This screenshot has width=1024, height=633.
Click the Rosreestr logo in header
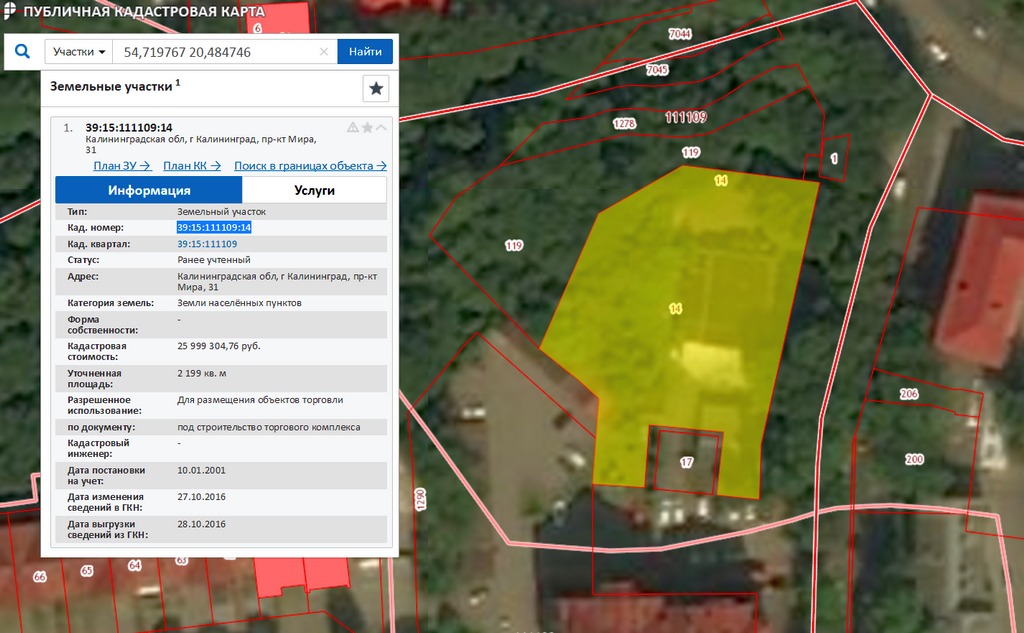9,12
